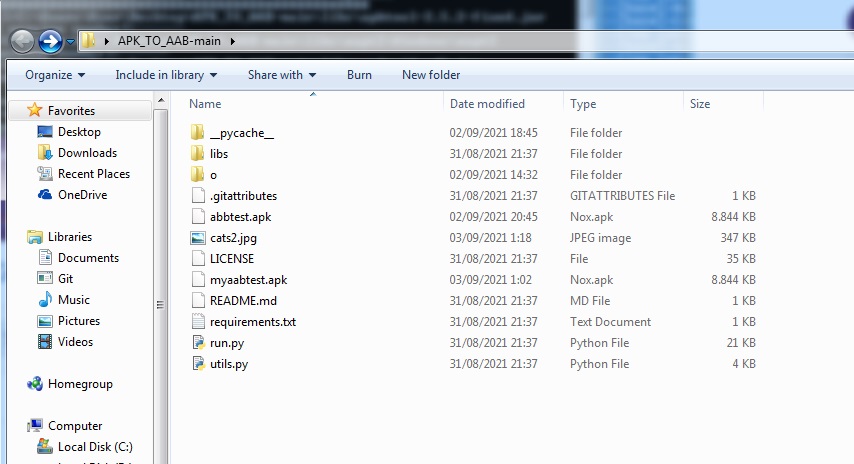Click the Forward navigation arrow button

click(x=51, y=41)
